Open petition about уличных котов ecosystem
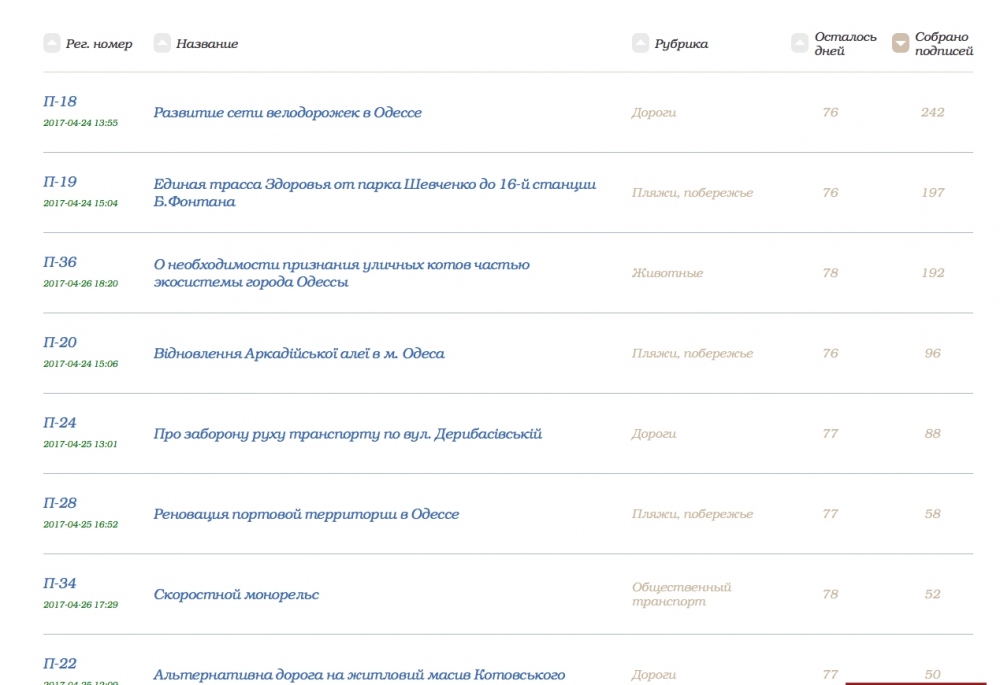 [341, 273]
